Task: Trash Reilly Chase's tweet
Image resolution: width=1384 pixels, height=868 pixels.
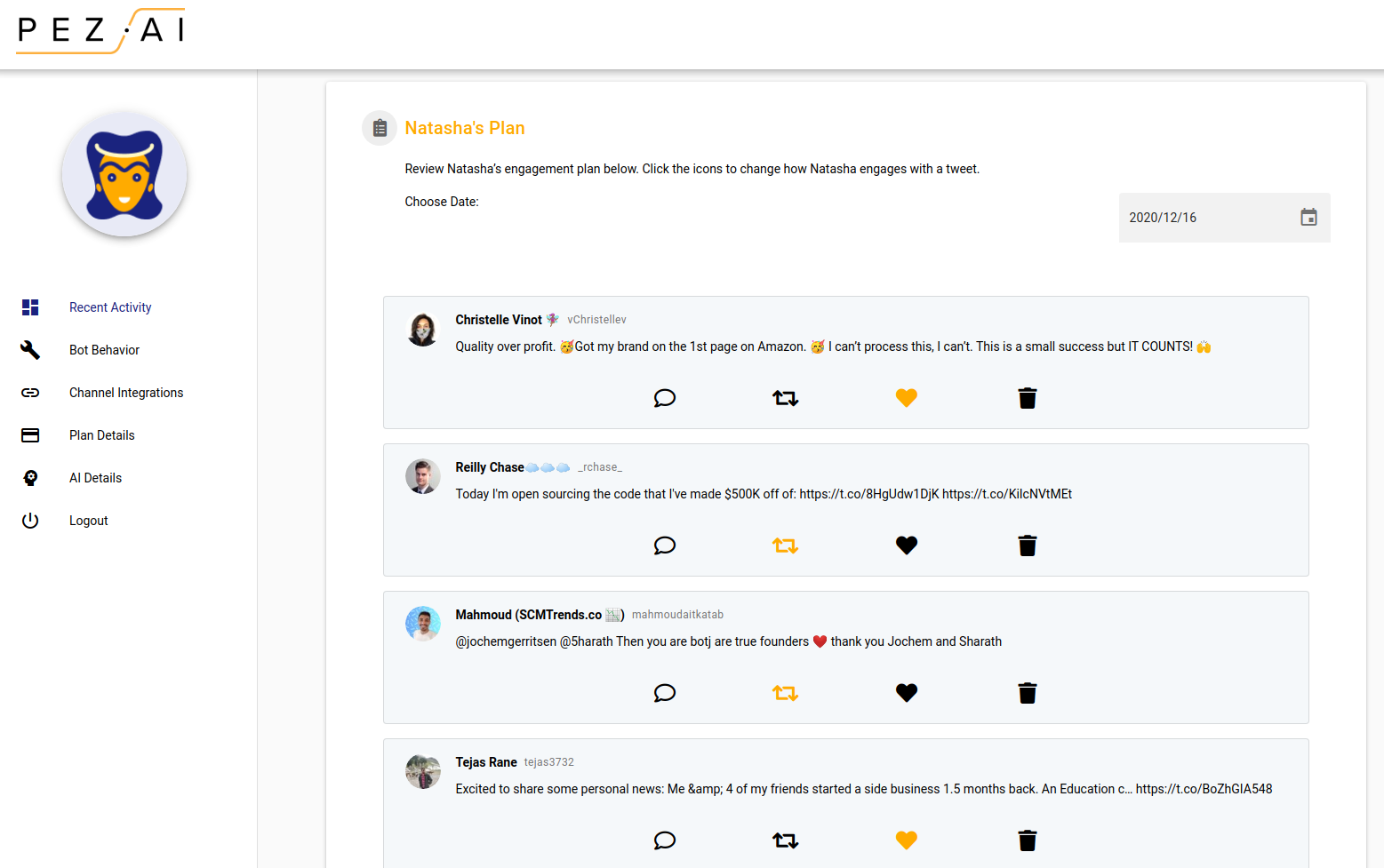Action: [1028, 545]
